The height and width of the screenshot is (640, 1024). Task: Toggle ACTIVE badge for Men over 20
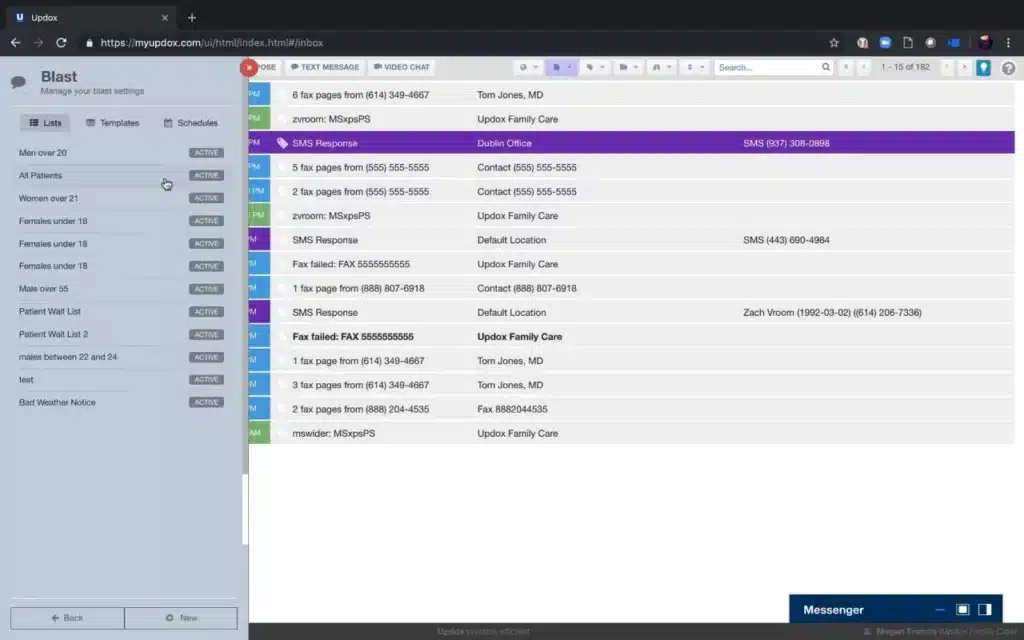206,153
